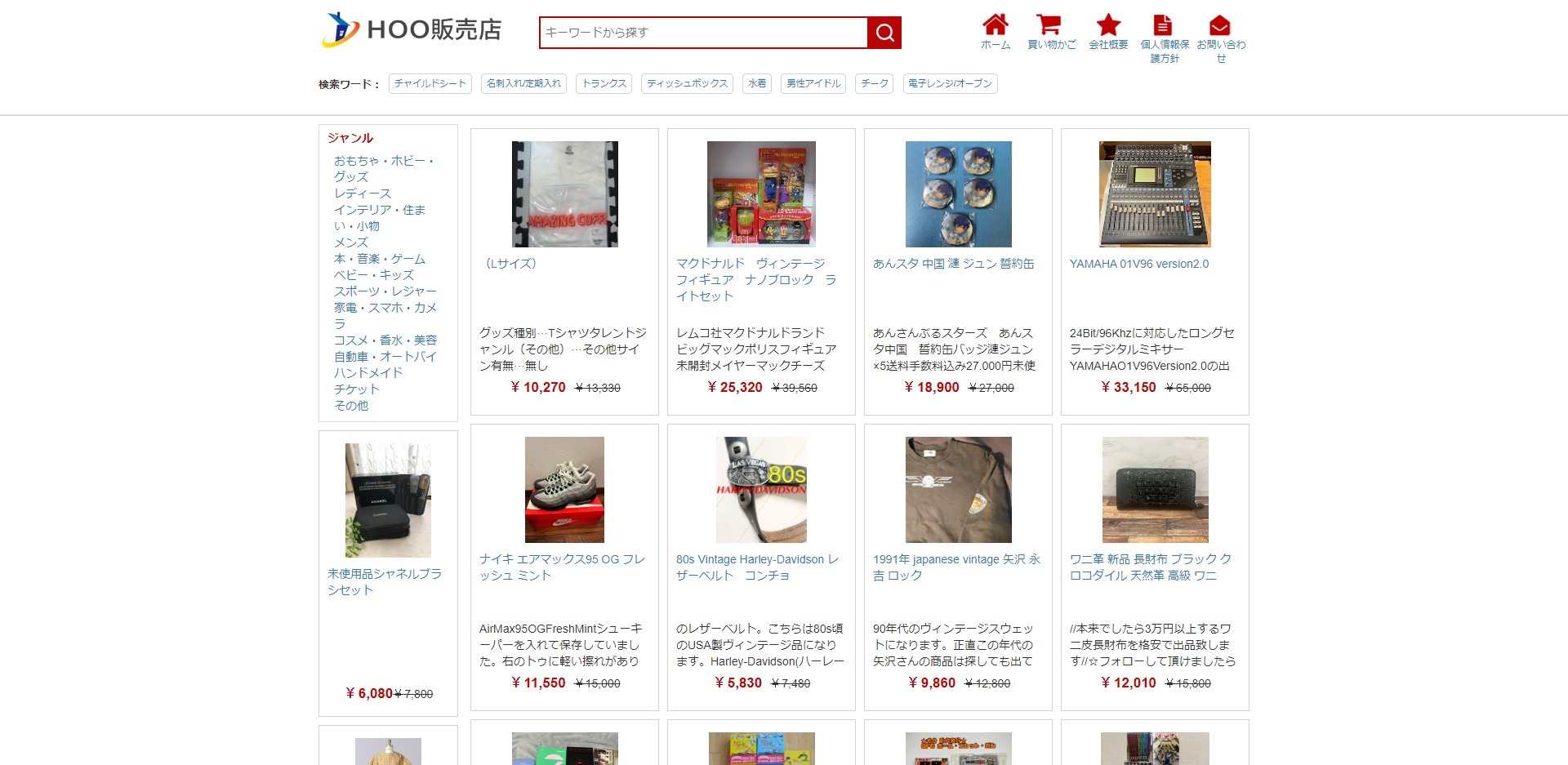This screenshot has height=765, width=1568.
Task: Open the YAMAHA 01V96 version2.0 product link
Action: pyautogui.click(x=1139, y=264)
